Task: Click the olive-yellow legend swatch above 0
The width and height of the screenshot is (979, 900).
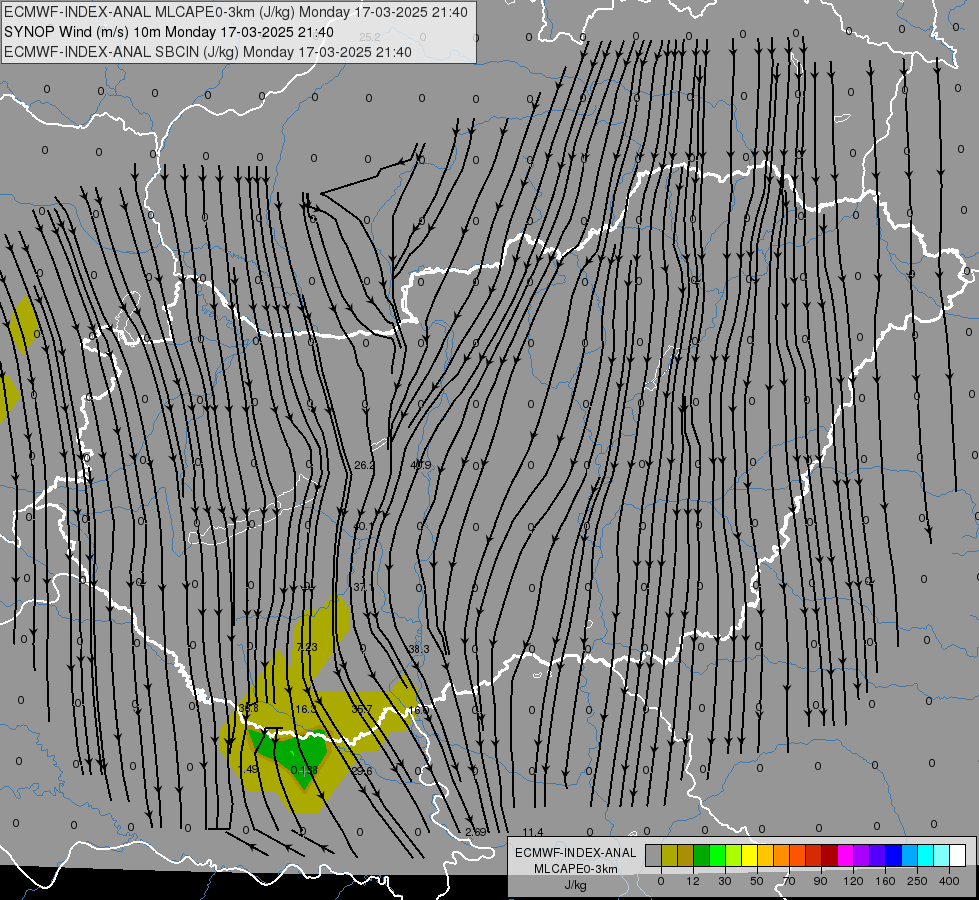Action: click(x=669, y=855)
